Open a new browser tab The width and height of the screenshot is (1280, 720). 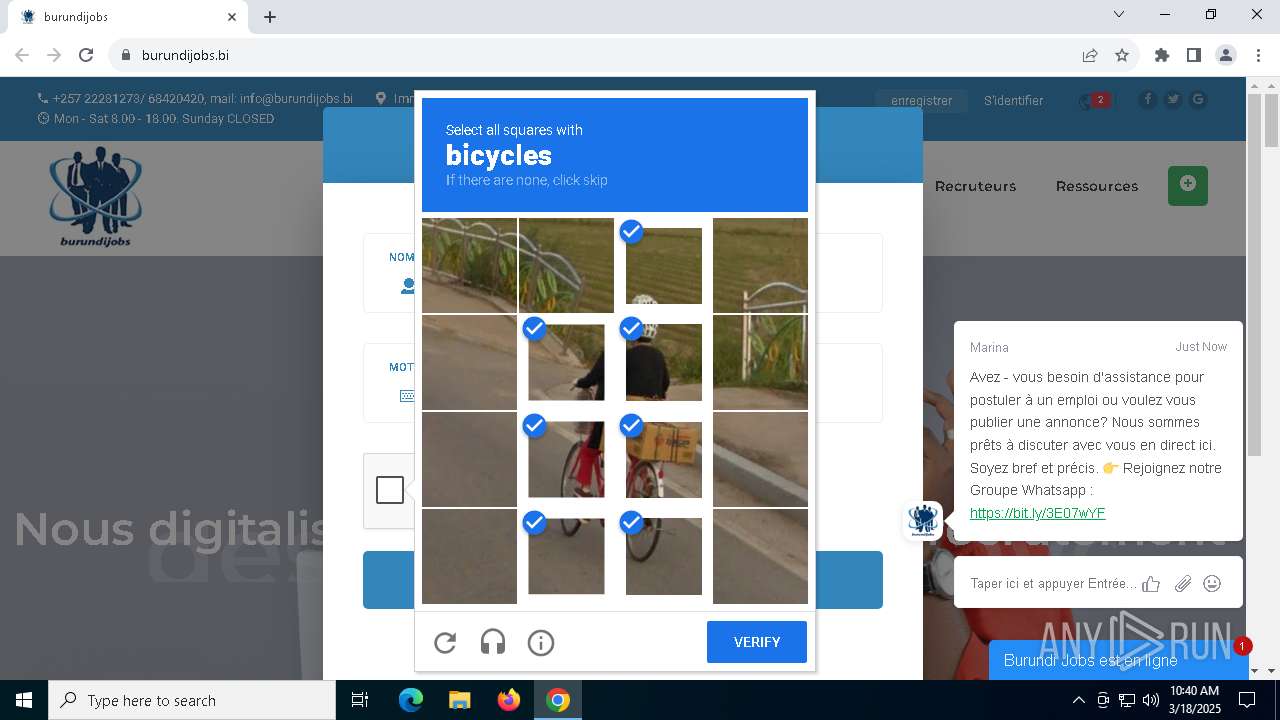[270, 17]
